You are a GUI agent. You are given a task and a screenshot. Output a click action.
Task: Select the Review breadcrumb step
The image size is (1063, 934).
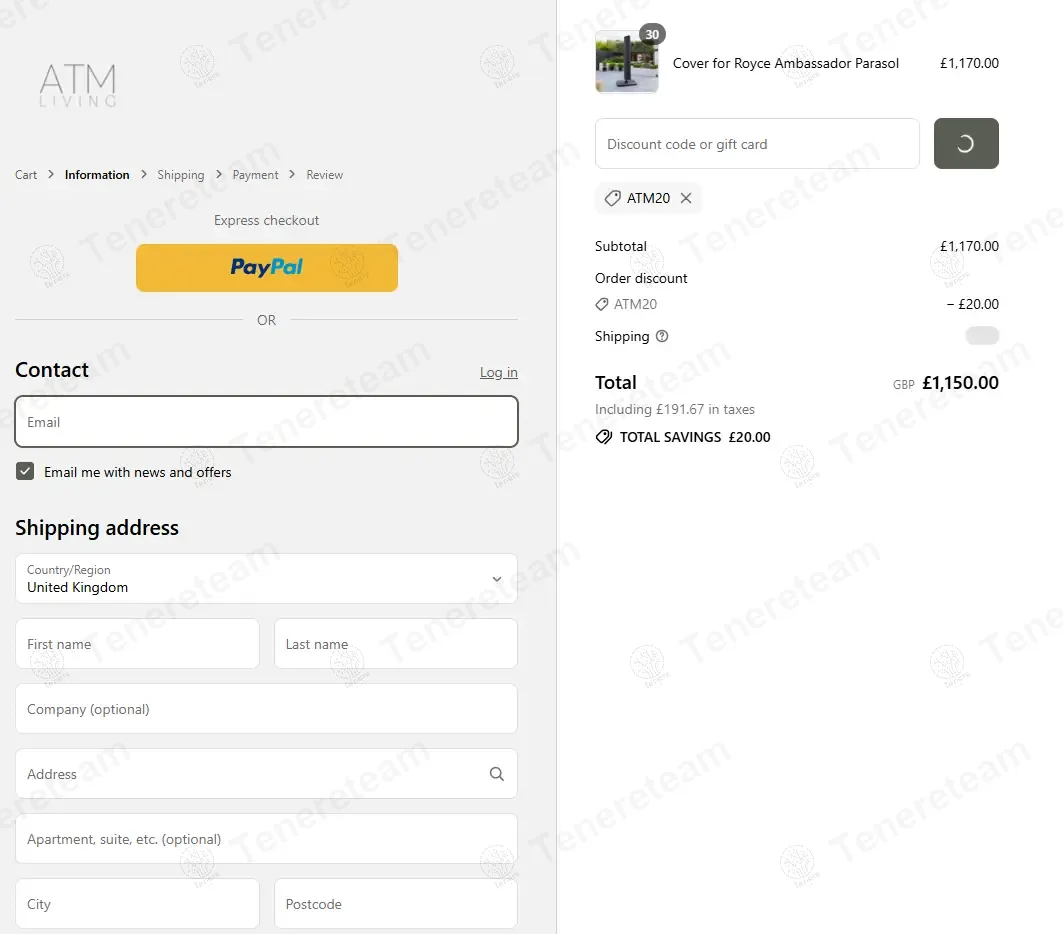coord(324,175)
